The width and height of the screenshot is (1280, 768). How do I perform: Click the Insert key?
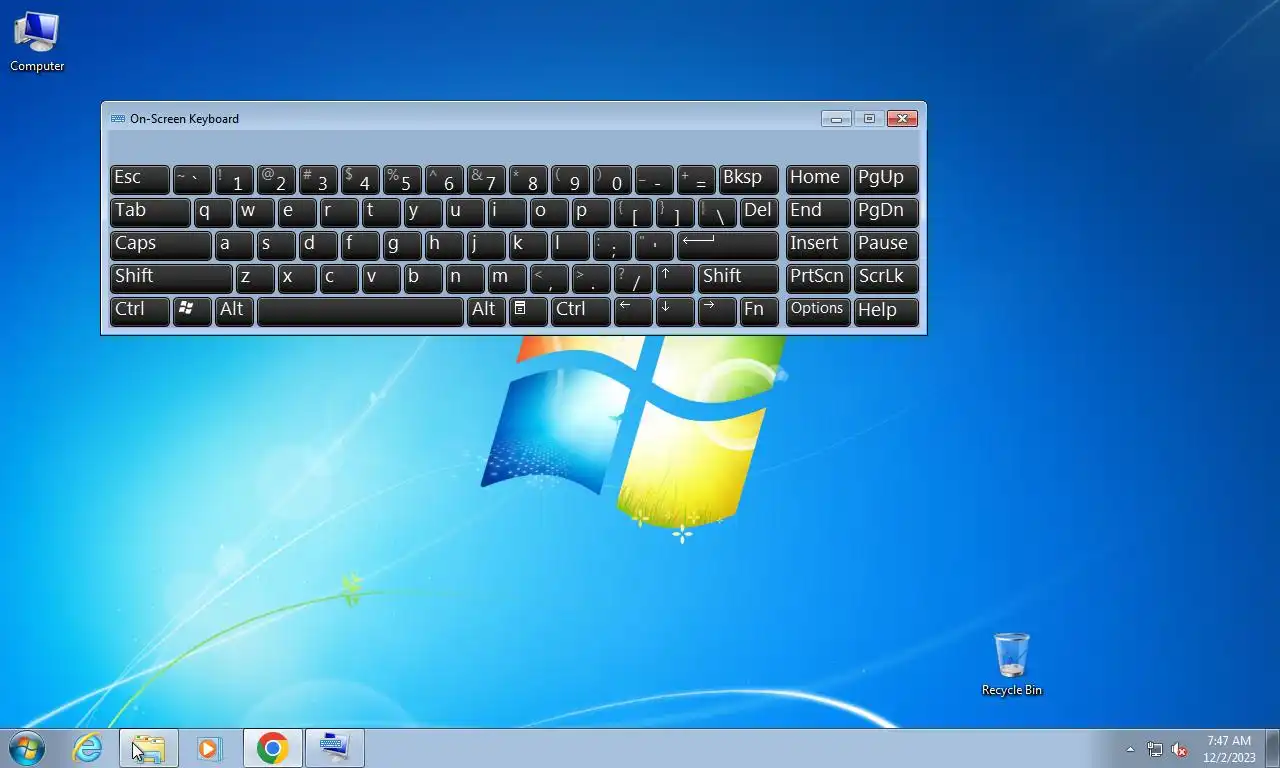pyautogui.click(x=818, y=245)
